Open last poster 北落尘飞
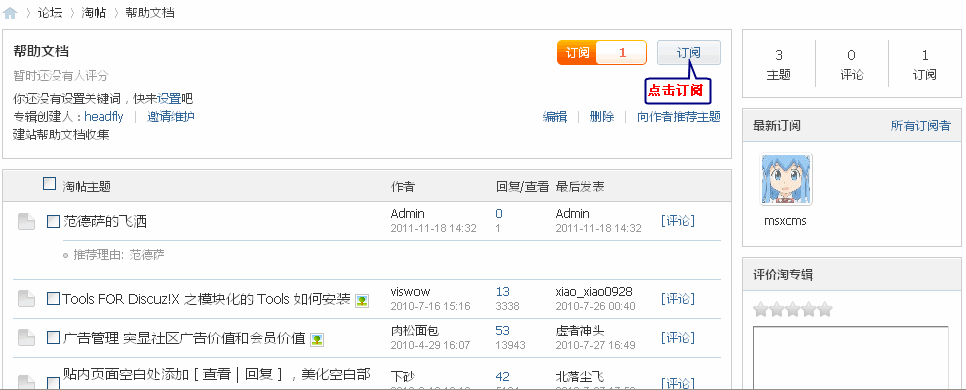This screenshot has height=390, width=966. pos(580,375)
